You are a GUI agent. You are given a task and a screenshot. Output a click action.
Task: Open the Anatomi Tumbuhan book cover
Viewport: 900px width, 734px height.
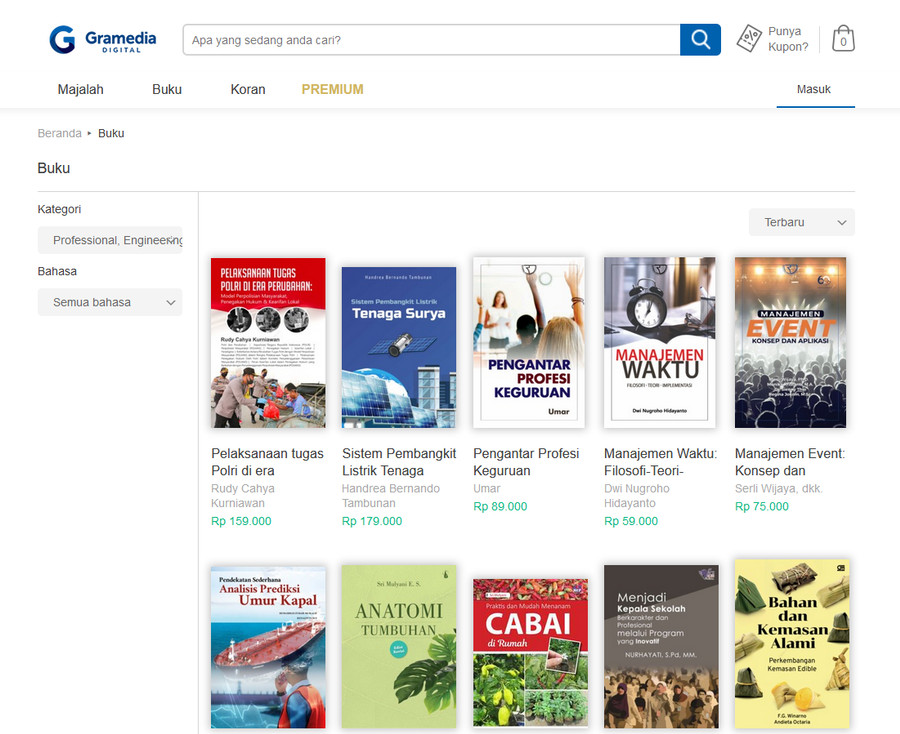tap(398, 646)
